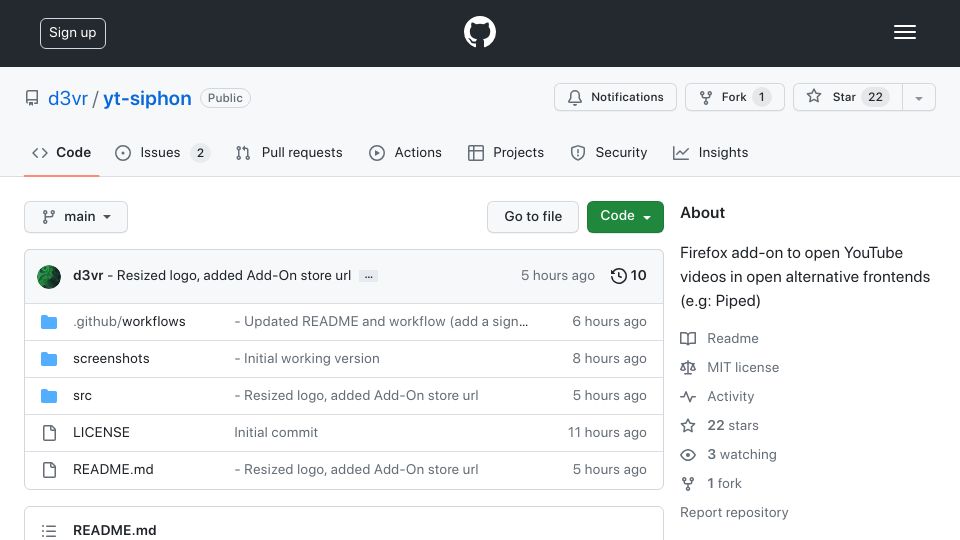Open Initial working version commit message
Image resolution: width=960 pixels, height=540 pixels.
(x=307, y=358)
